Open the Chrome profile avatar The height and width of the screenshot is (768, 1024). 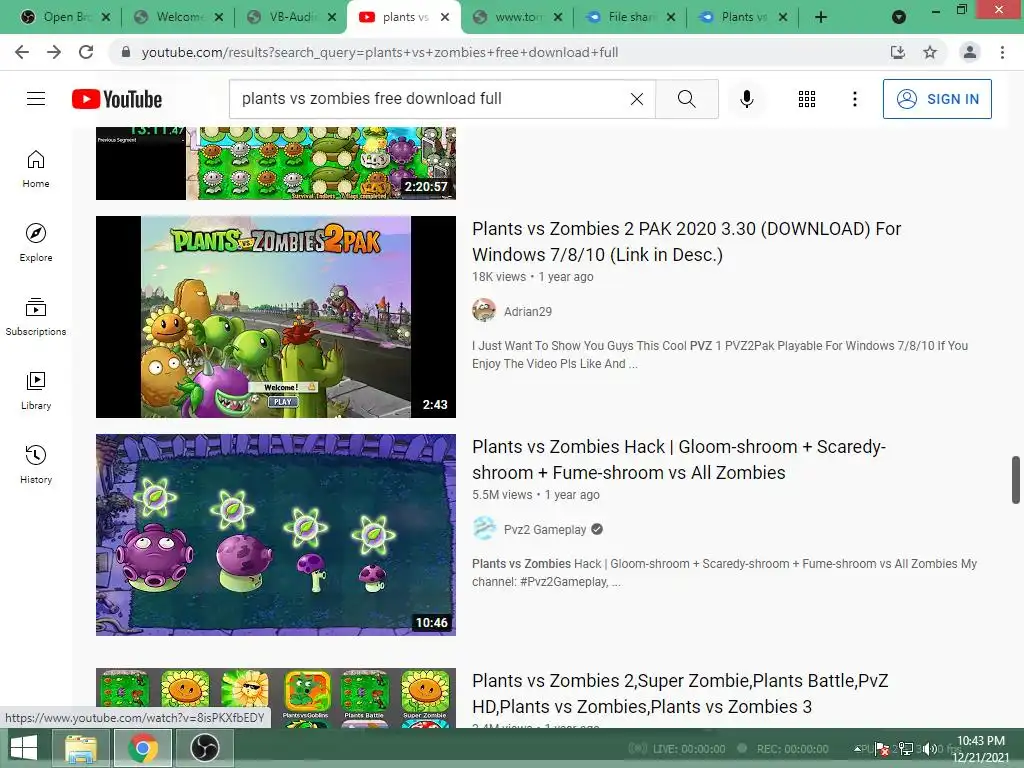coord(970,52)
